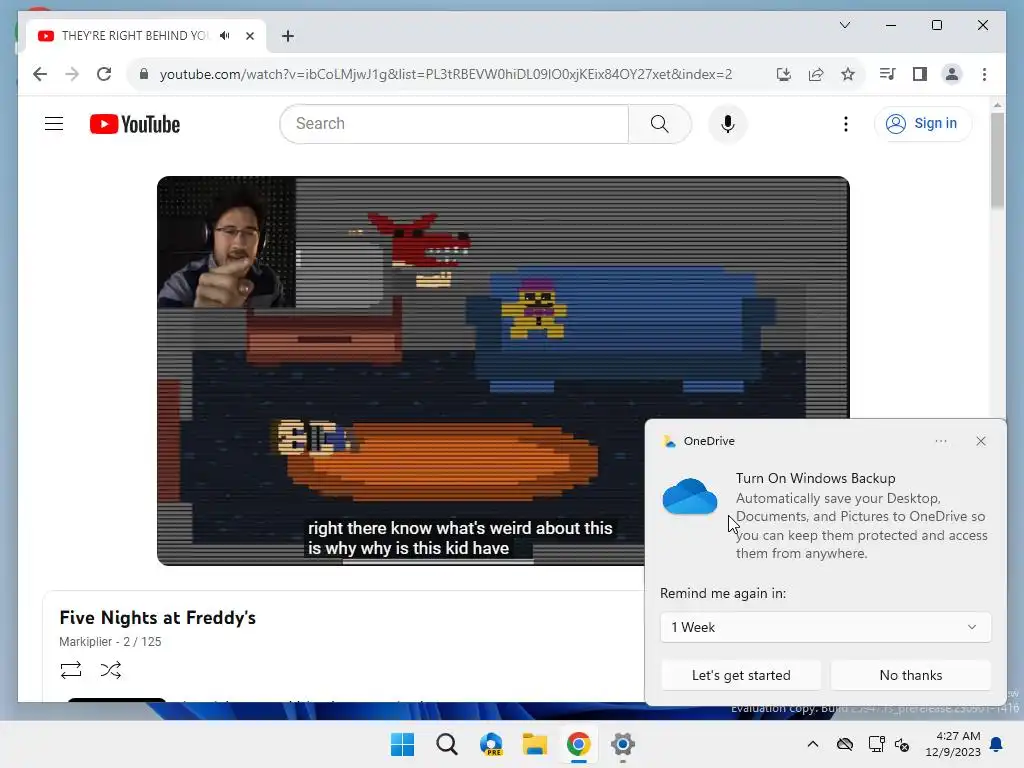Seek using the video progress bar

tap(438, 561)
